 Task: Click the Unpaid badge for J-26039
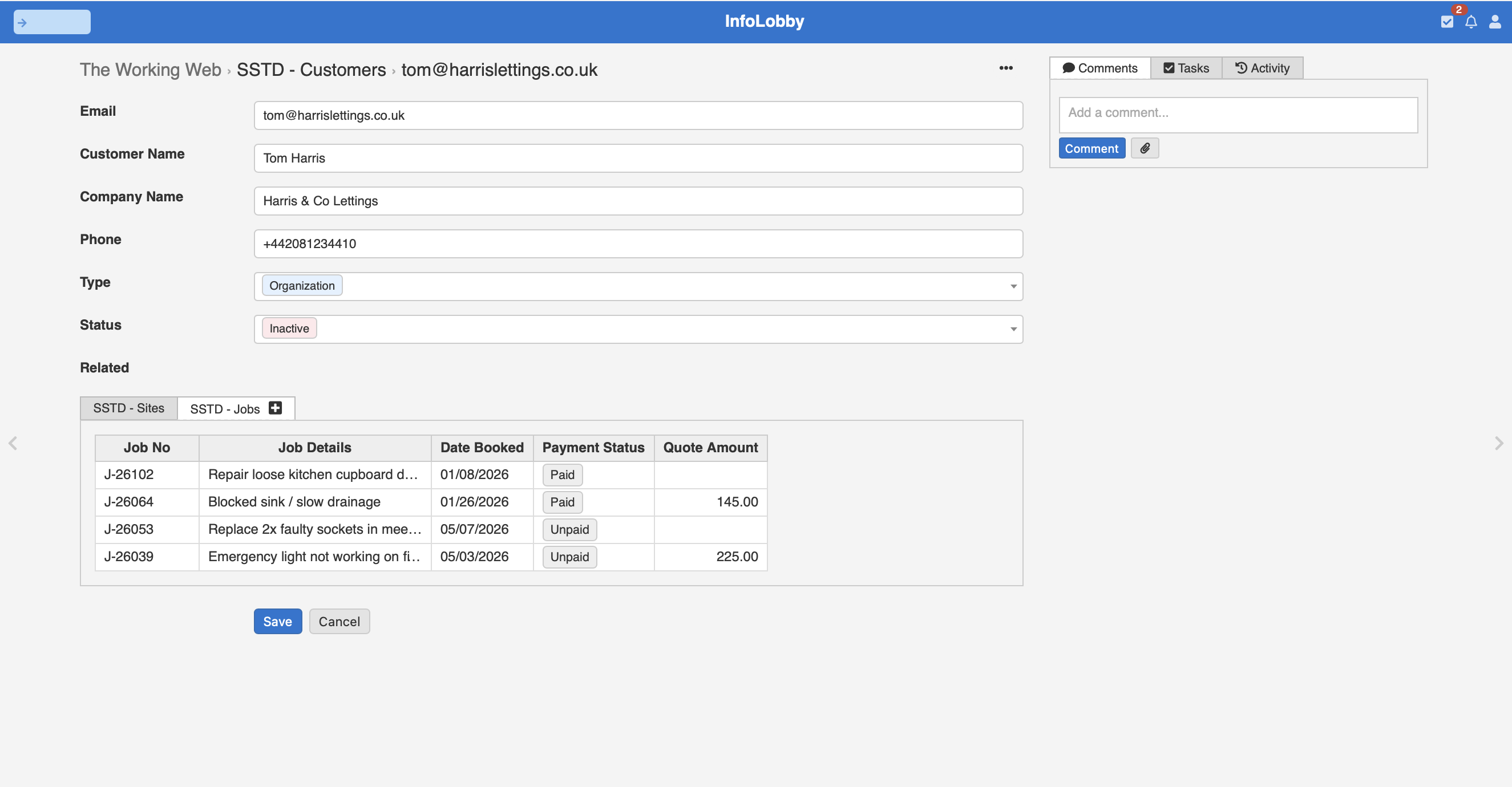pos(569,557)
